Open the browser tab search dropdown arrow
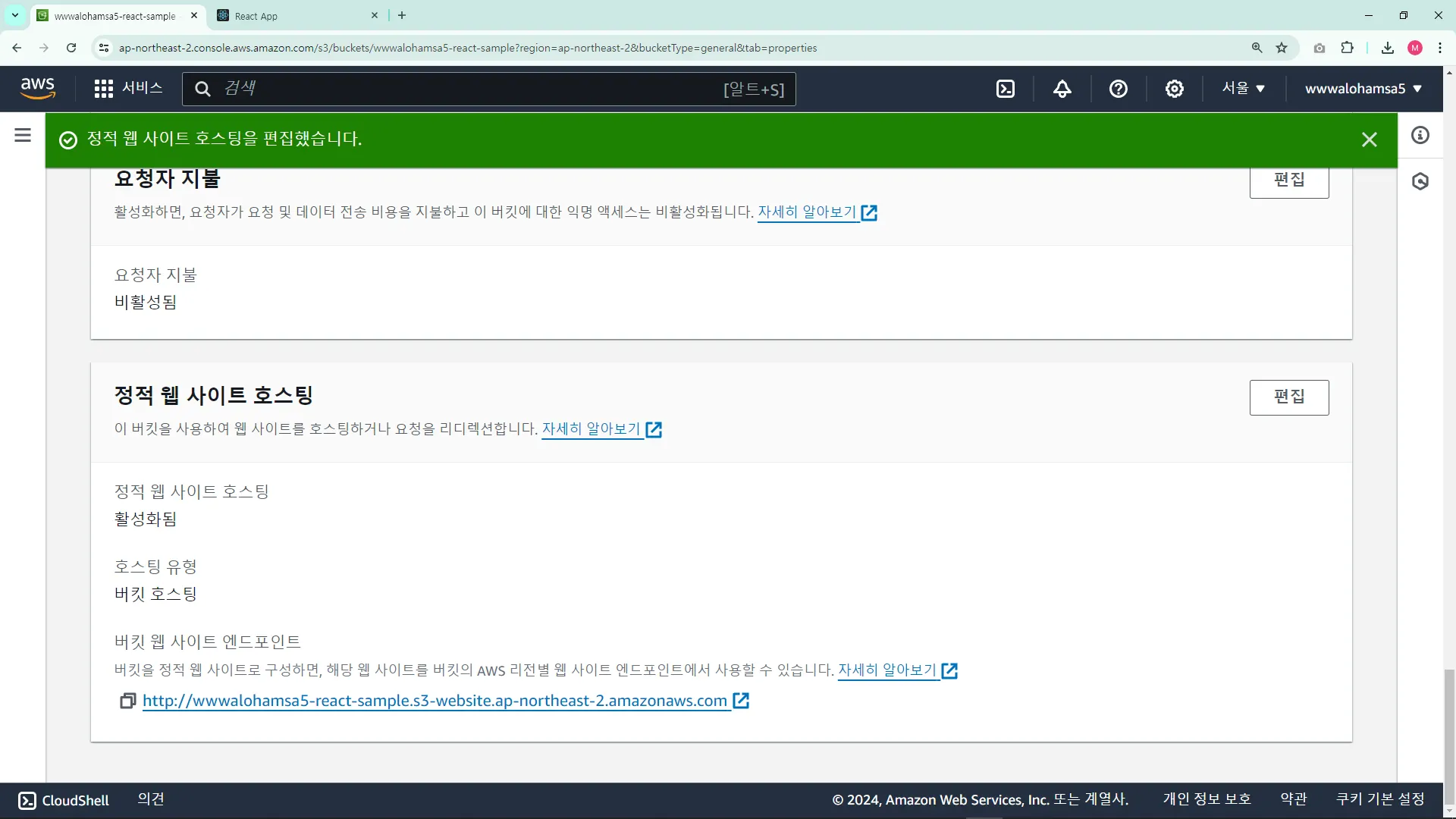Viewport: 1456px width, 819px height. coord(14,15)
